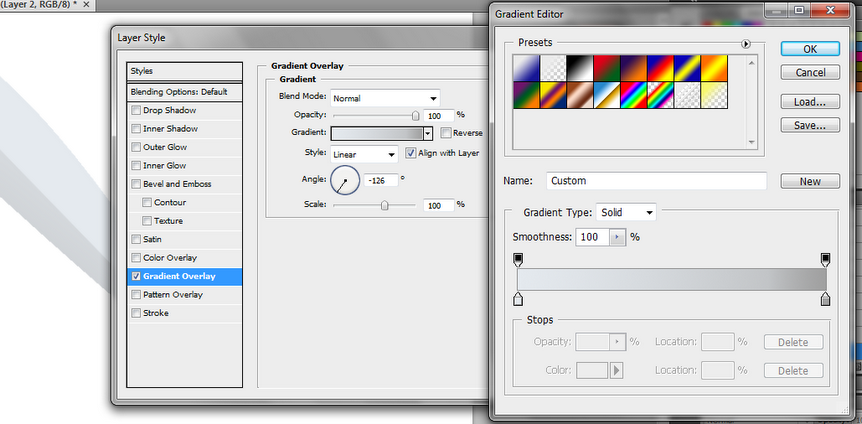Viewport: 862px width, 424px height.
Task: Select the blue foreground-to-background gradient preset
Action: coord(526,68)
